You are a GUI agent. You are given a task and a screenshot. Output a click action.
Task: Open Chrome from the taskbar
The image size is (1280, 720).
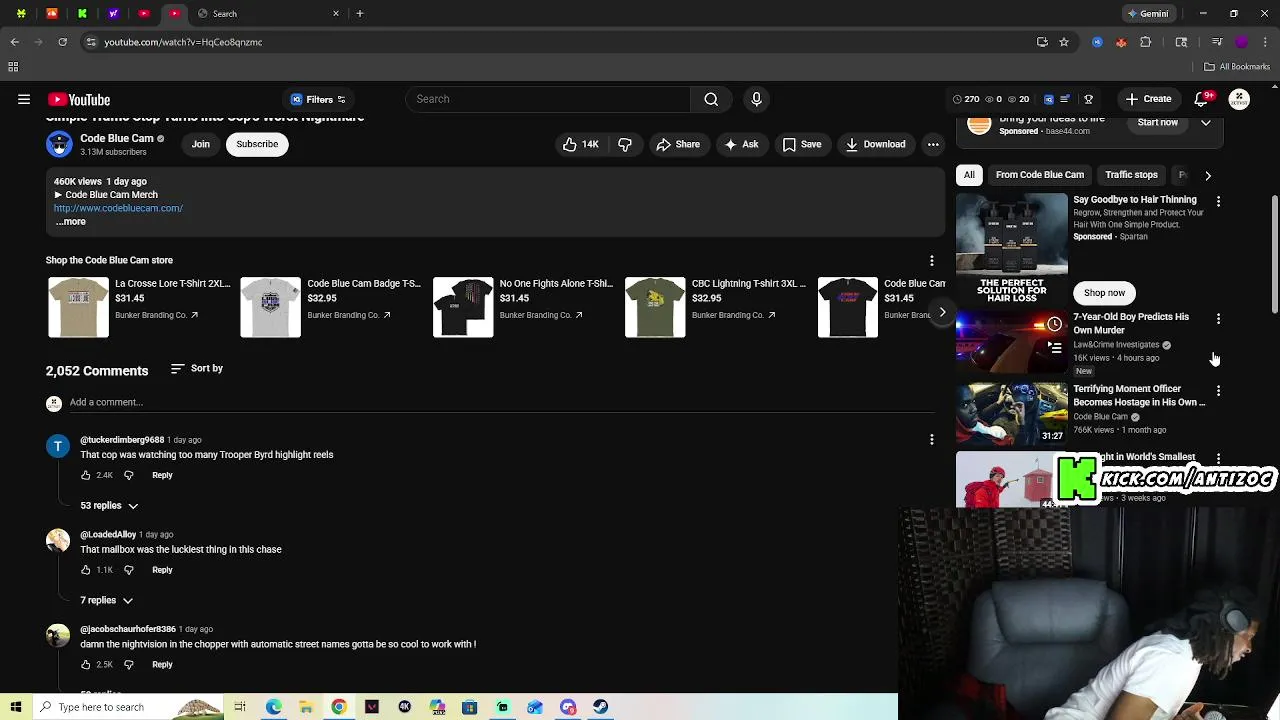(x=339, y=707)
